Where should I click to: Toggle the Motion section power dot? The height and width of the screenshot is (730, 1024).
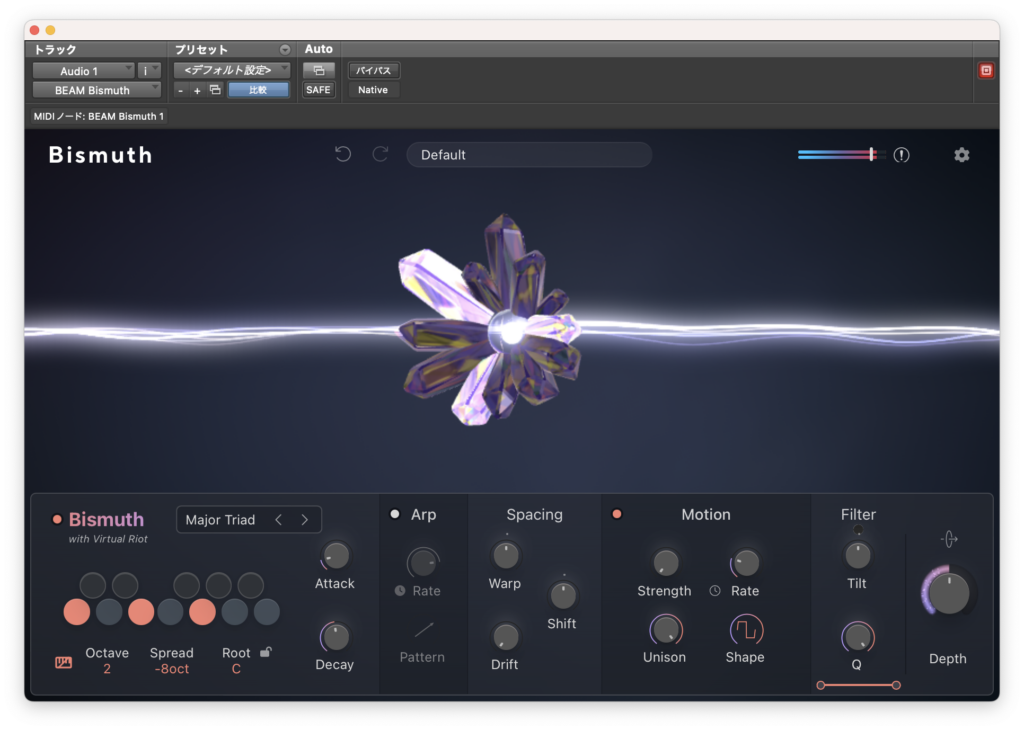[616, 515]
